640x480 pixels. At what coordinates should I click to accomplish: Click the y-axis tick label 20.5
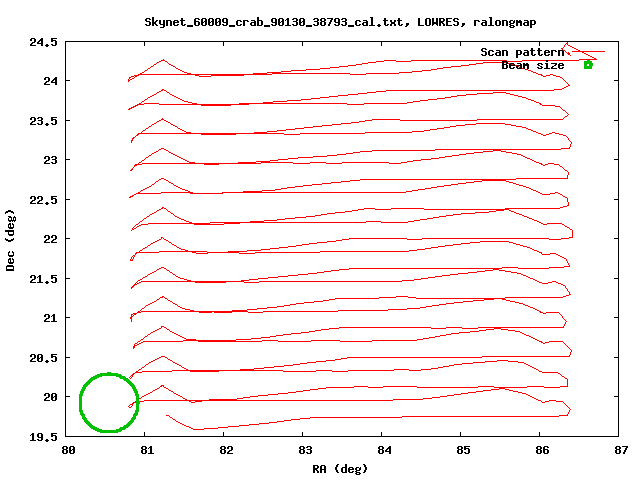[x=43, y=358]
